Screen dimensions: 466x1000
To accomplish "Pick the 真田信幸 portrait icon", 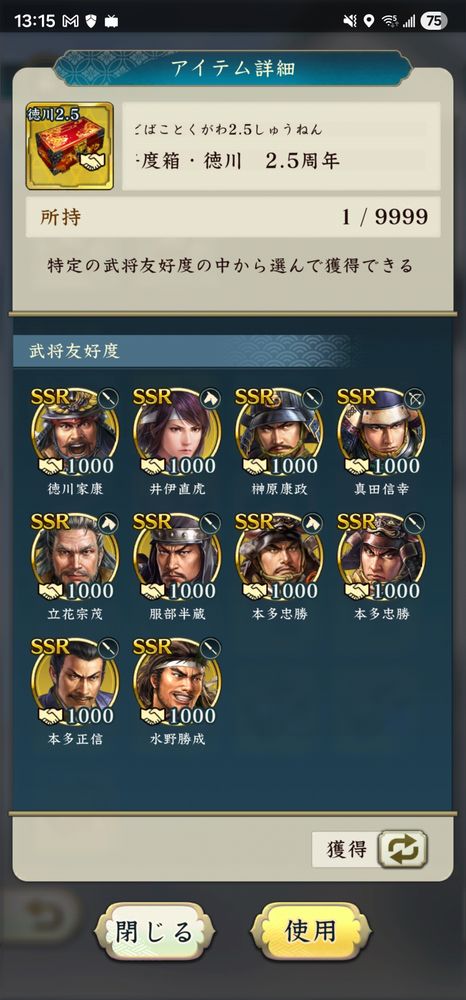I will (x=381, y=432).
